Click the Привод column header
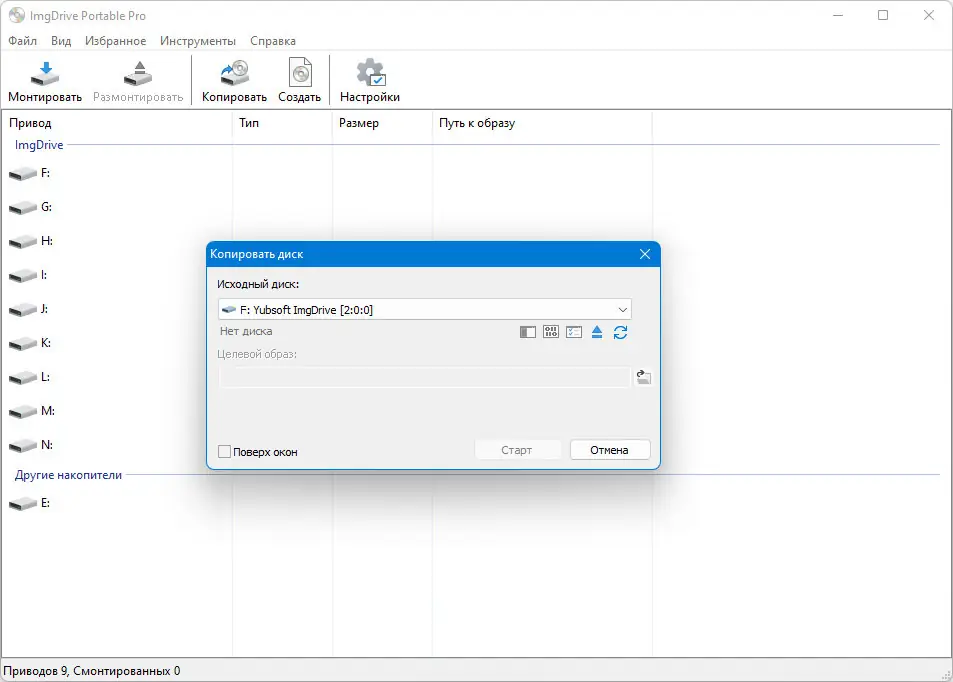The height and width of the screenshot is (682, 953). click(x=117, y=123)
